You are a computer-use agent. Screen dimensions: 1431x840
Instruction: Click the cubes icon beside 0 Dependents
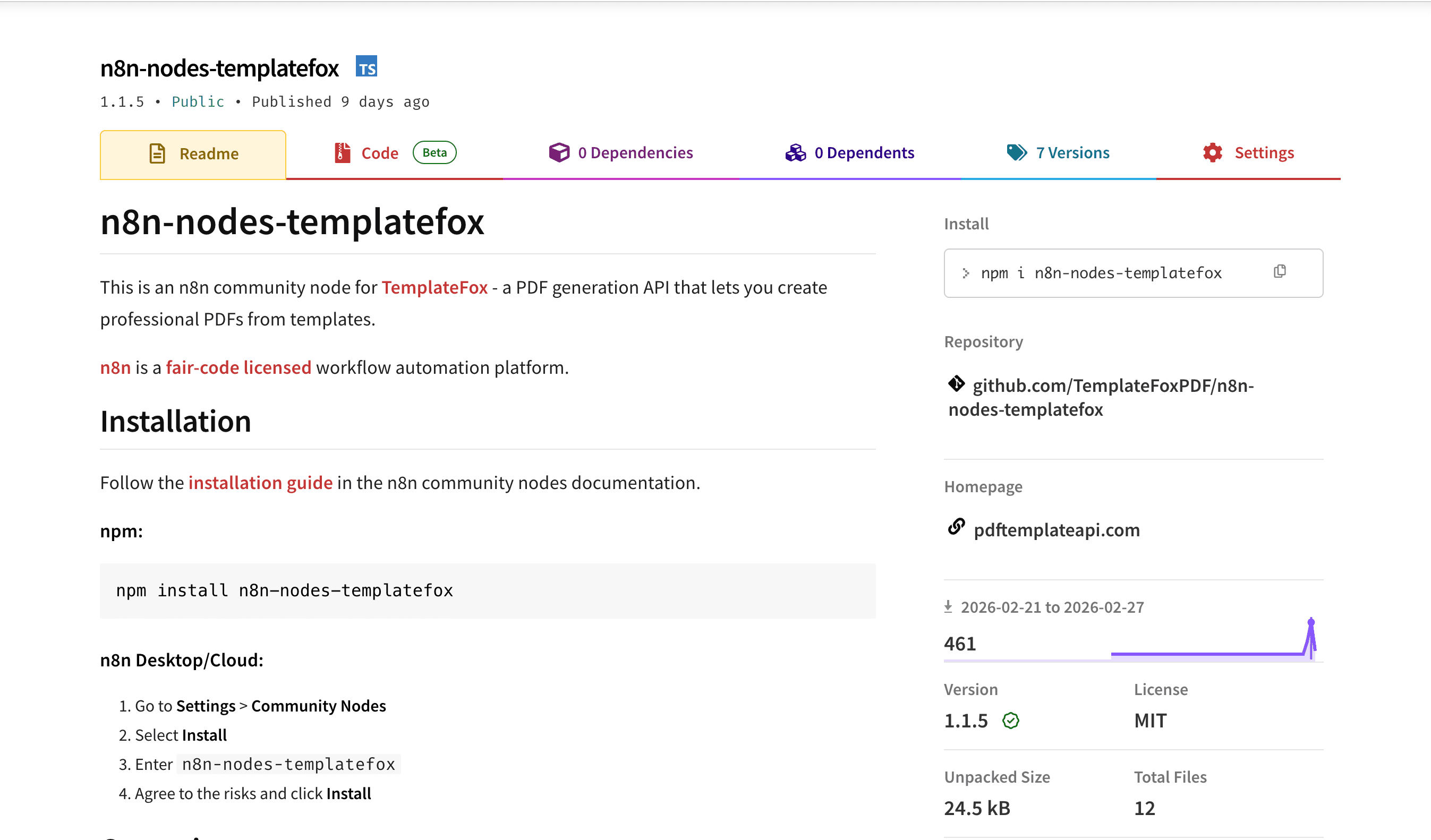click(x=797, y=152)
